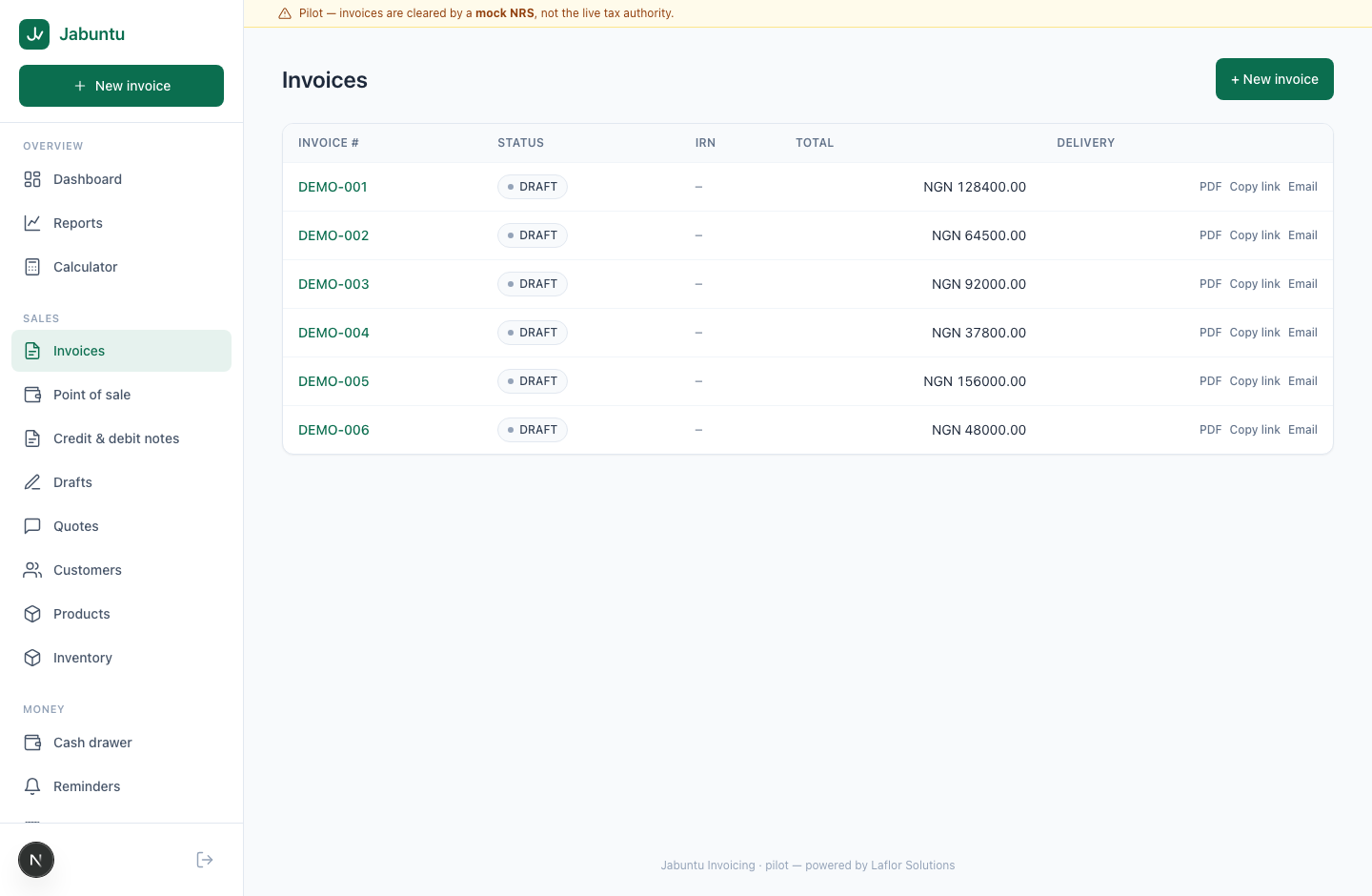
Task: Click the Quotes speech bubble icon
Action: pyautogui.click(x=32, y=526)
